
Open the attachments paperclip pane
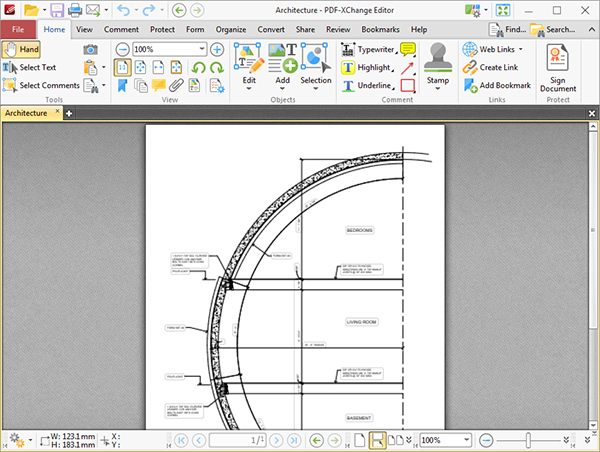coord(177,85)
